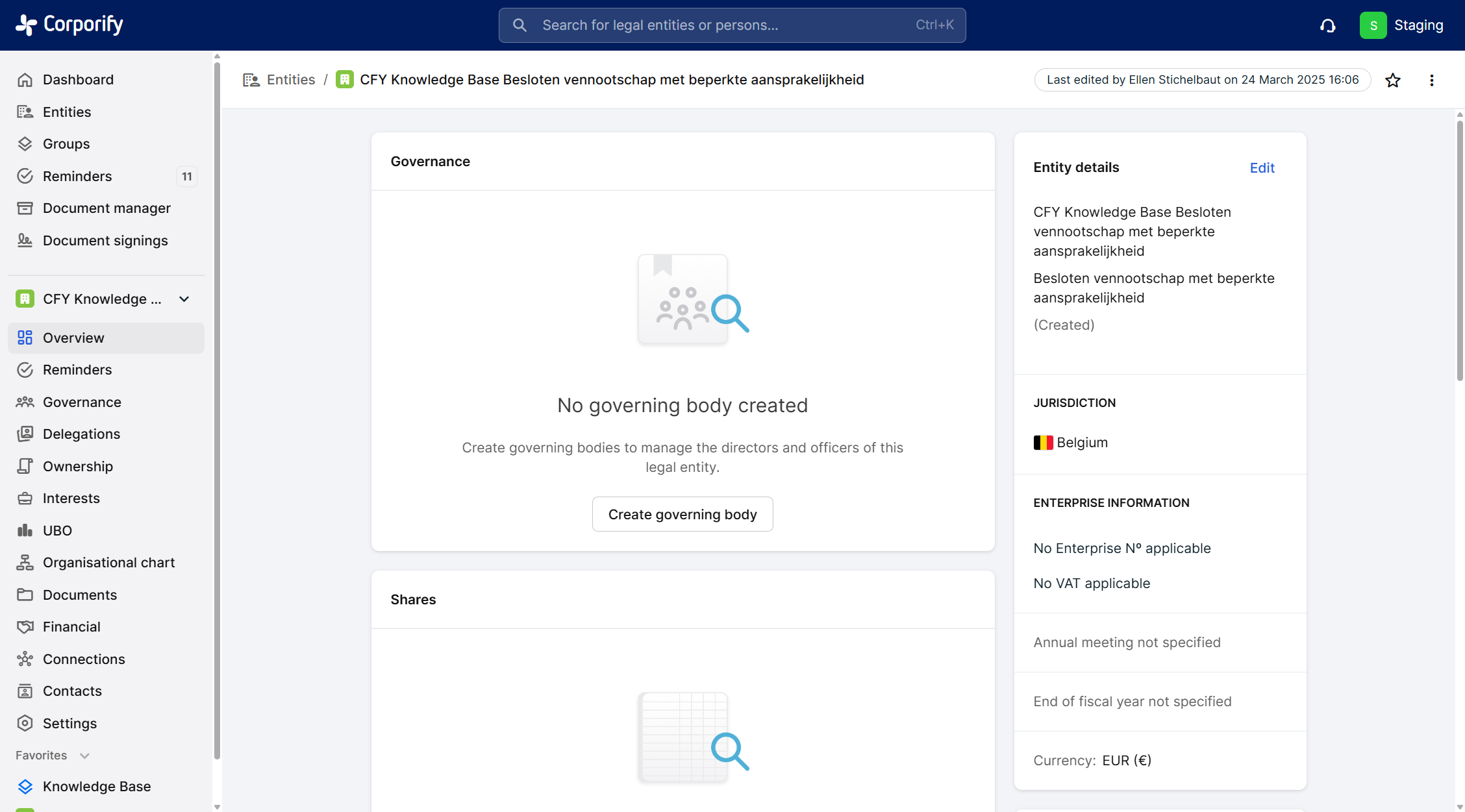Open the three-dot more options menu
This screenshot has height=812, width=1465.
click(1431, 80)
